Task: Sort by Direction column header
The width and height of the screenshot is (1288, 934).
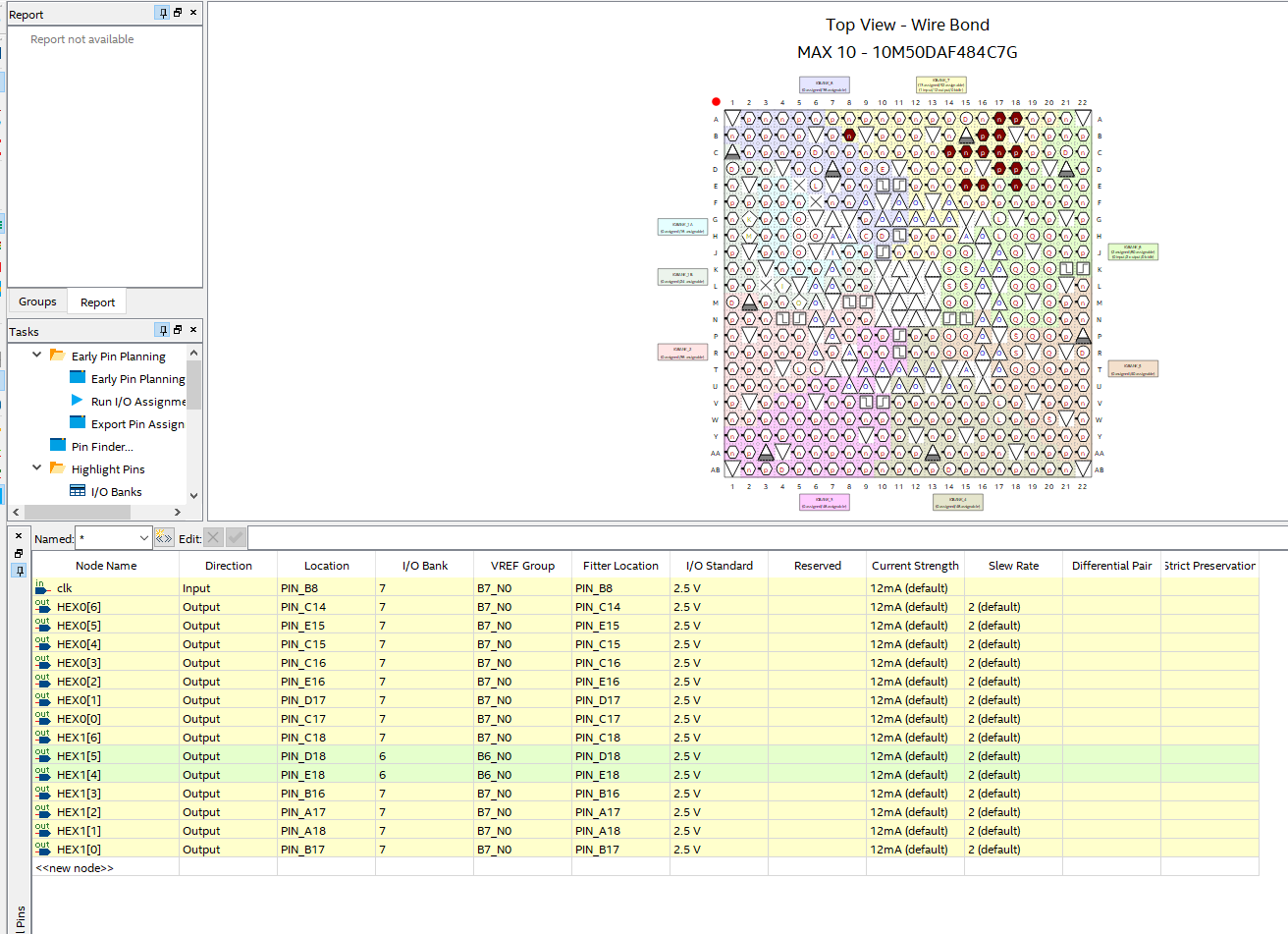Action: tap(229, 566)
